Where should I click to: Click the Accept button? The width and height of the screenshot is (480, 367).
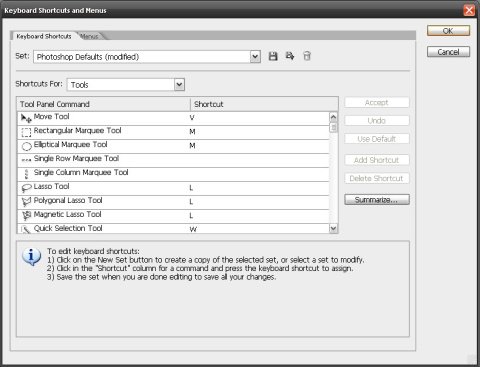(377, 103)
